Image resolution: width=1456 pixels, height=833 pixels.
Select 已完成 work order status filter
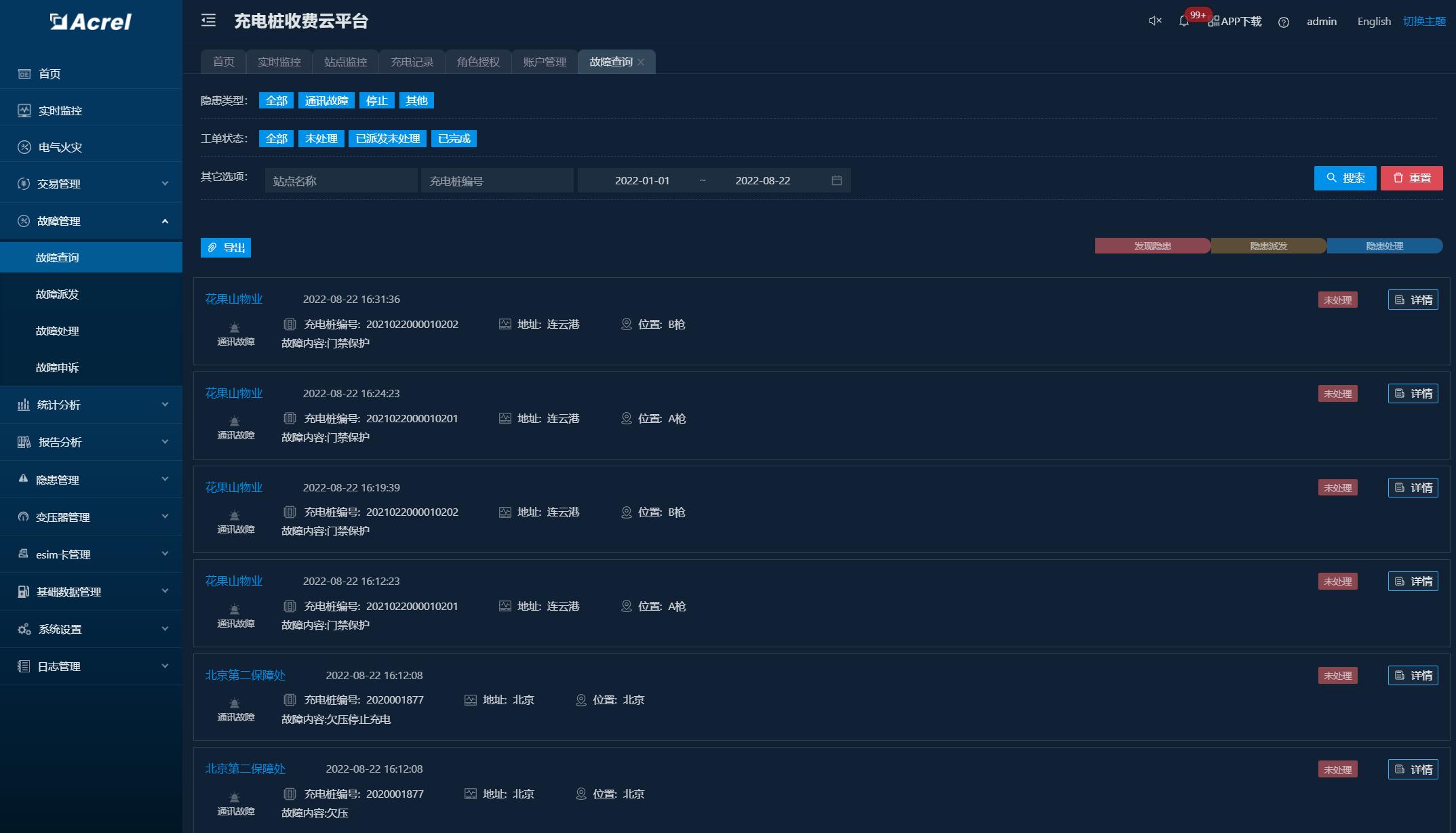pos(454,138)
